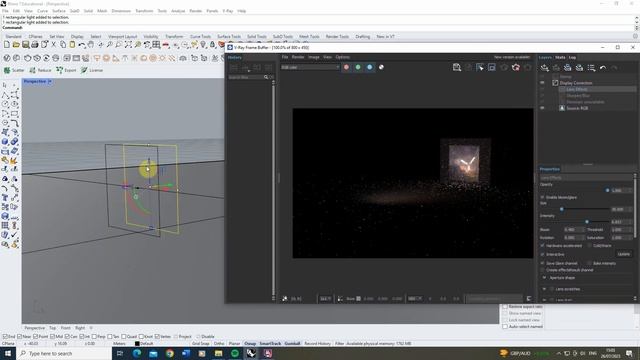Click Record History in the status bar
The height and width of the screenshot is (360, 640).
[x=318, y=344]
